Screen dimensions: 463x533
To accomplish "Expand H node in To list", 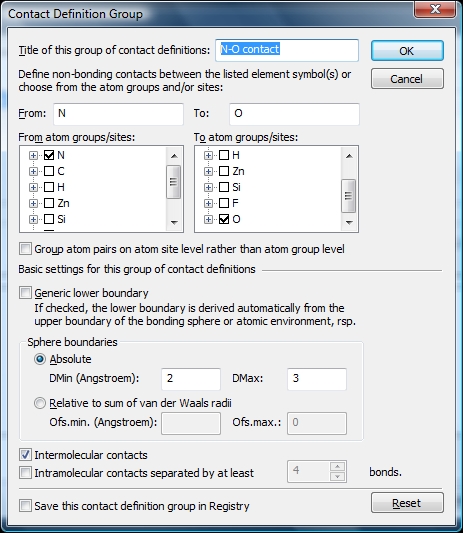I will (208, 155).
